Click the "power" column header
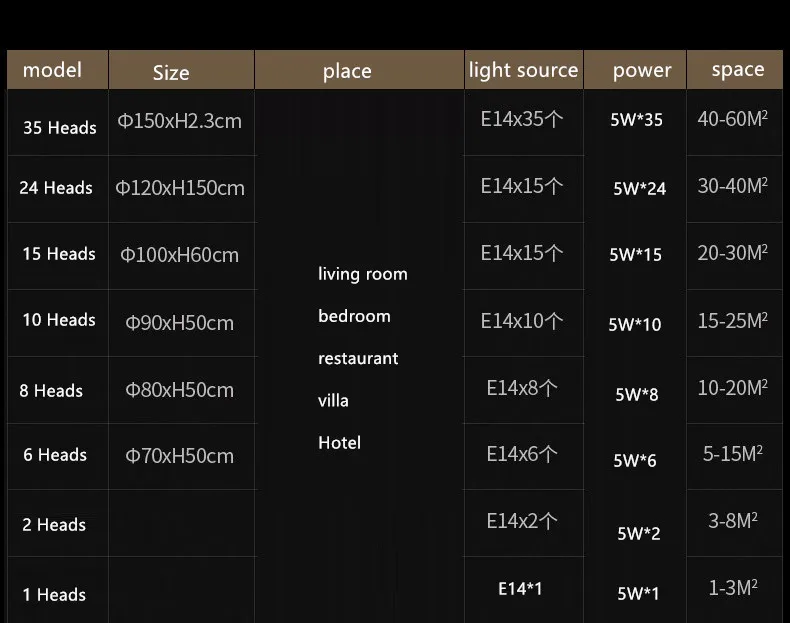 [x=642, y=70]
